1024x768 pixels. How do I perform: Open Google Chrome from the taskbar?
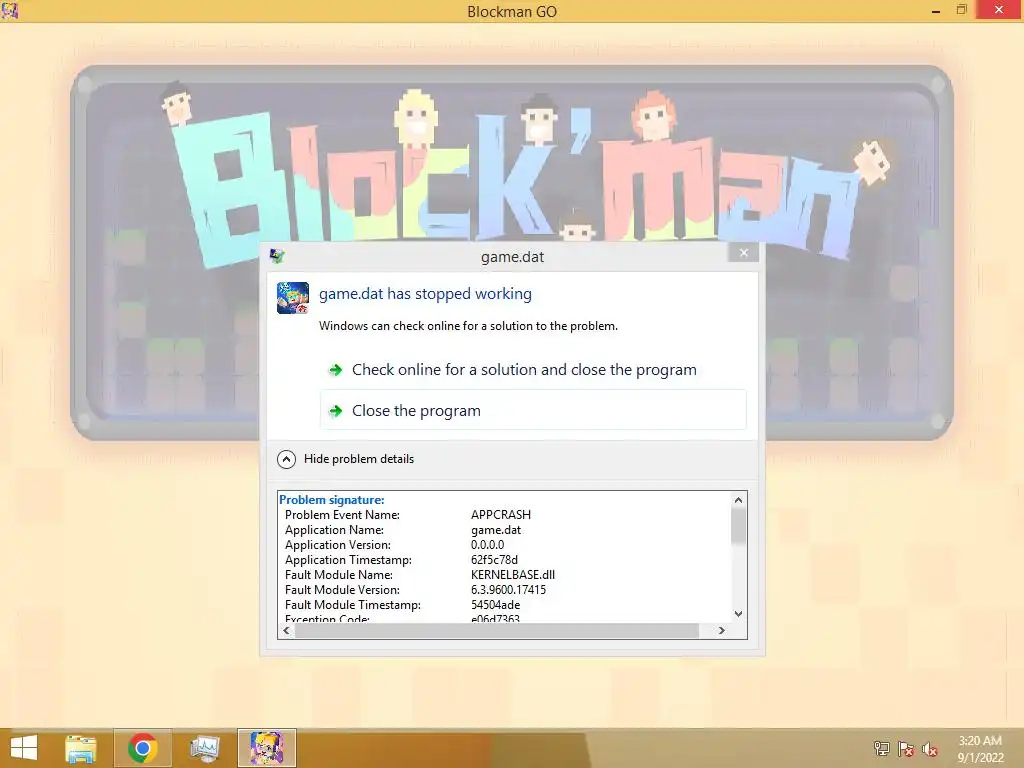tap(143, 748)
